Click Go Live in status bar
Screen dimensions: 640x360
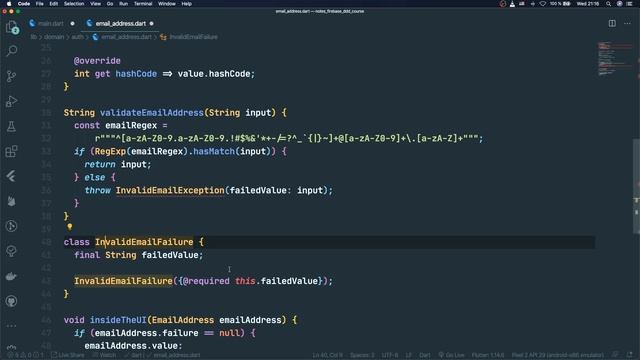[451, 355]
